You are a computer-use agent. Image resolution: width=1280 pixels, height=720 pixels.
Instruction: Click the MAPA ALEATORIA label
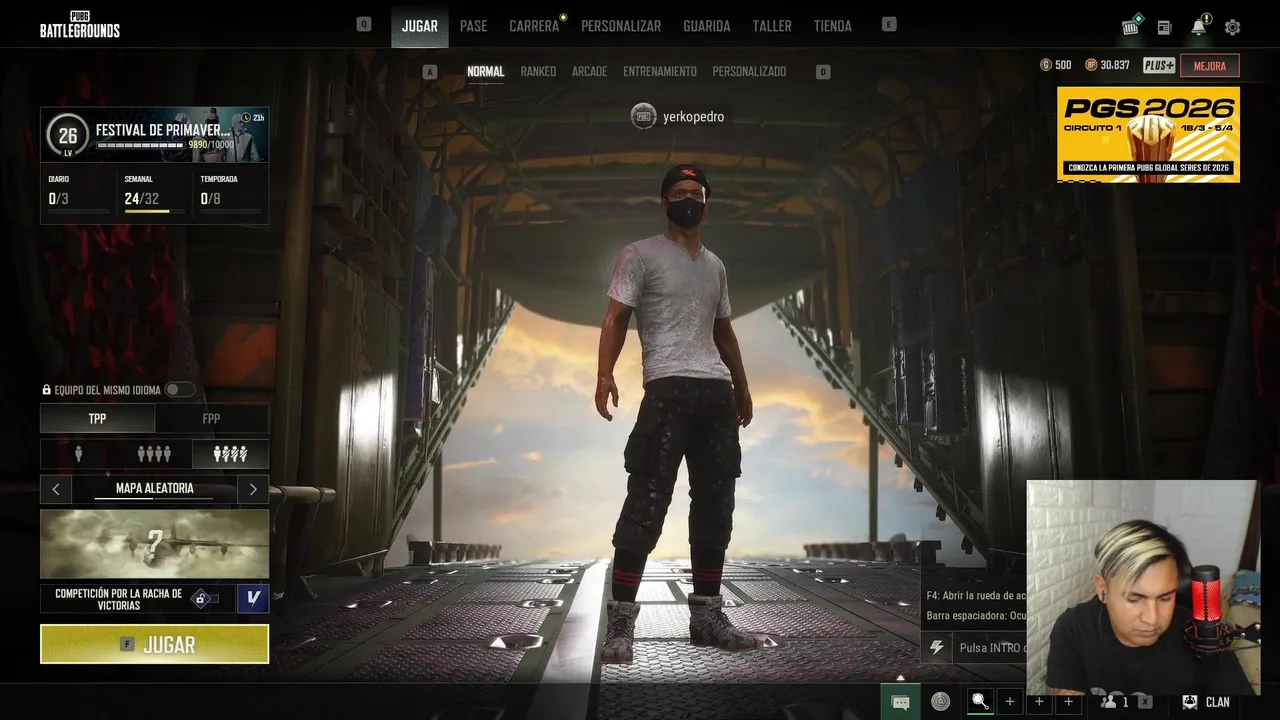click(x=154, y=489)
